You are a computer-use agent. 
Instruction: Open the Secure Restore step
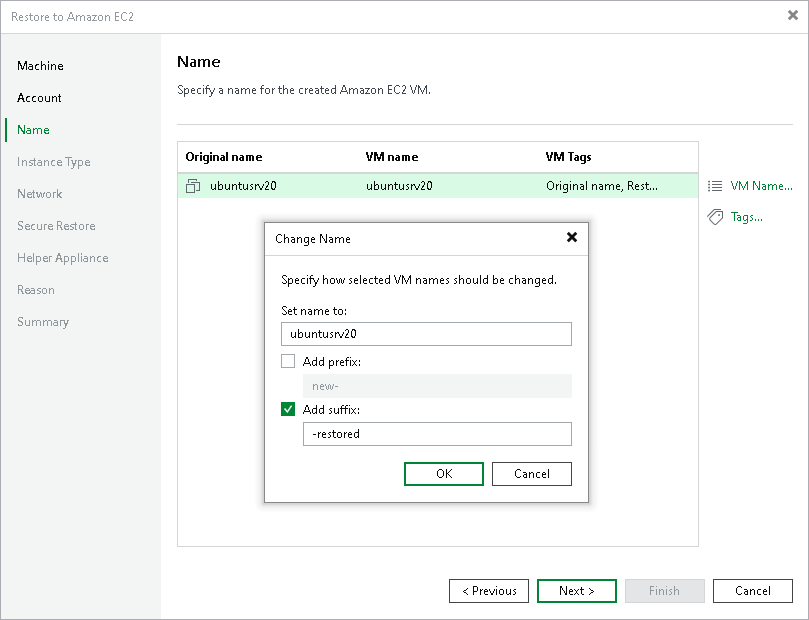(56, 226)
